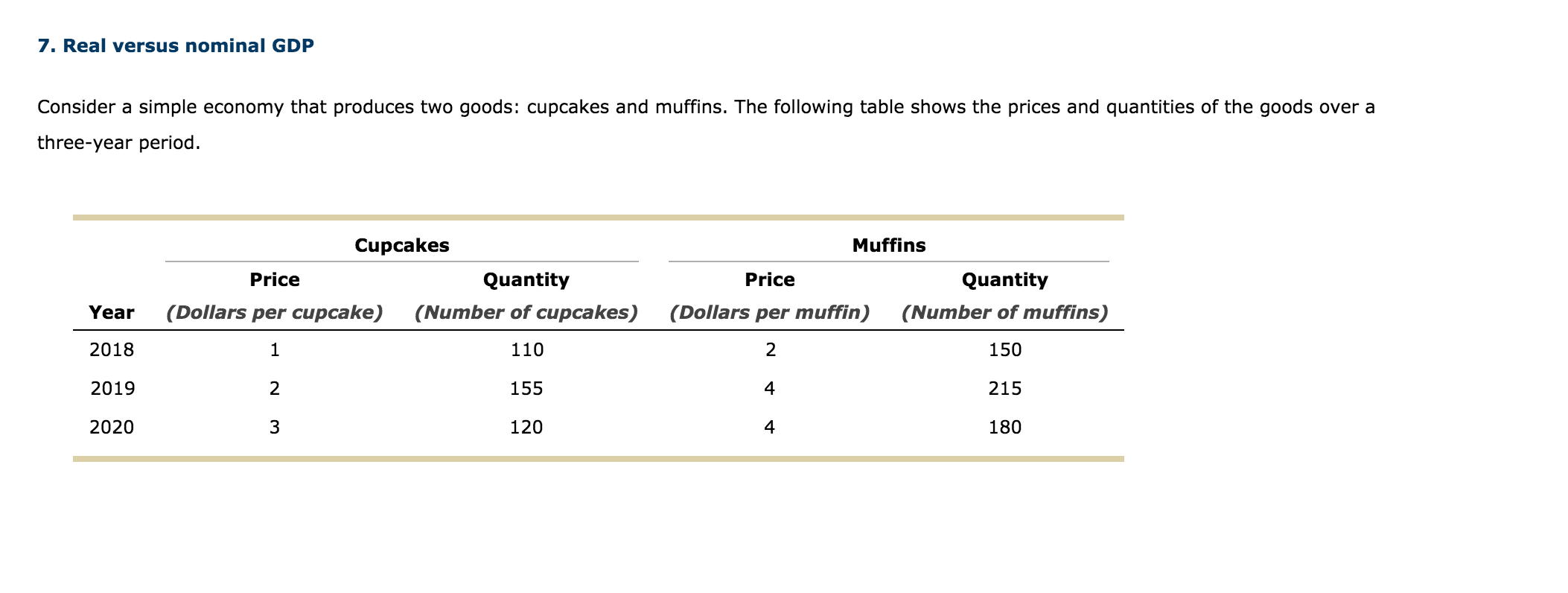The image size is (1568, 593).
Task: Click the 2018 muffin price value 2
Action: [x=771, y=349]
